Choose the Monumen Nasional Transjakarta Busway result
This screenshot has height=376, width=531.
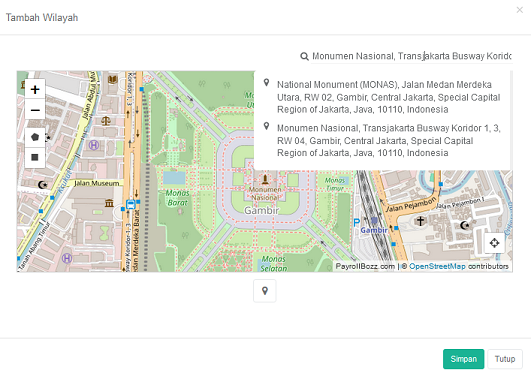point(383,140)
